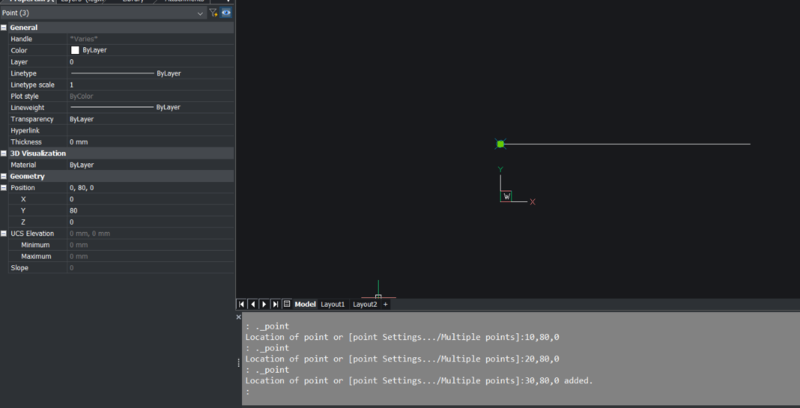Screen dimensions: 800x408
Task: Collapse the General section
Action: pos(4,27)
